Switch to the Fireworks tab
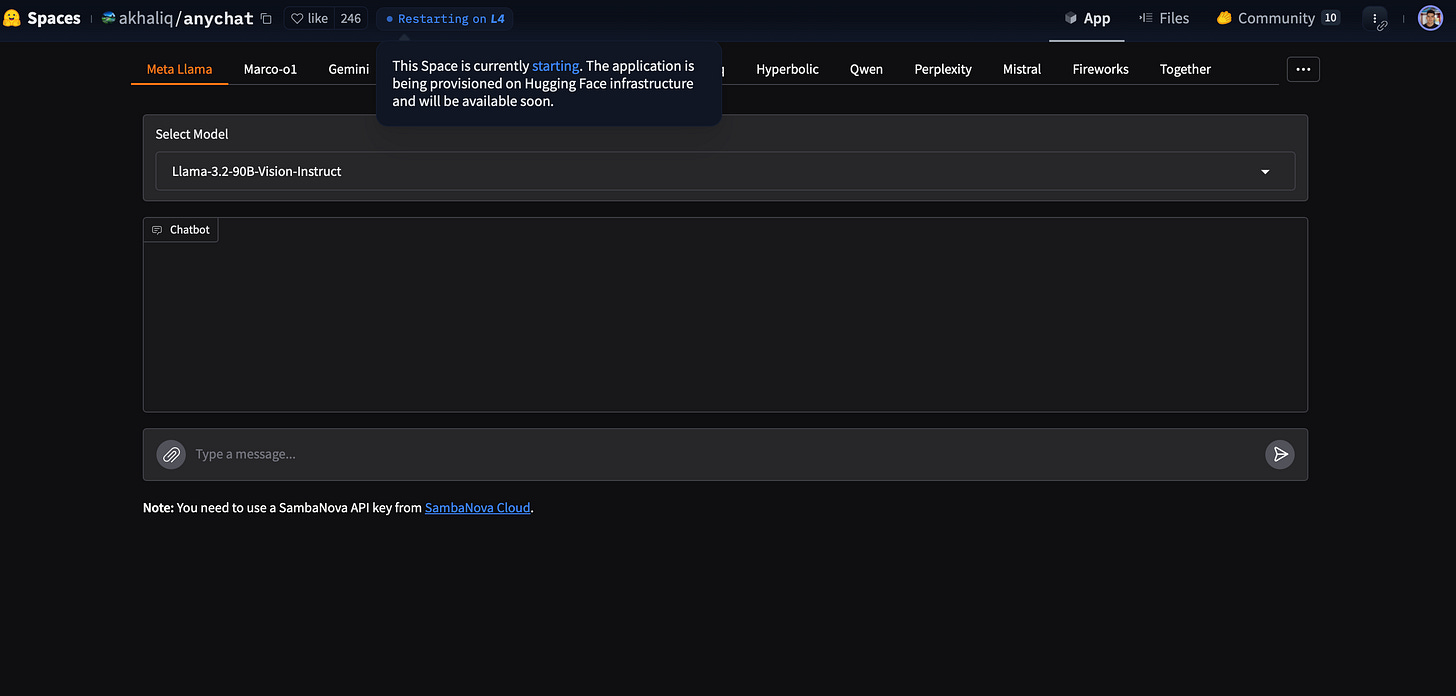The image size is (1456, 696). click(1100, 69)
